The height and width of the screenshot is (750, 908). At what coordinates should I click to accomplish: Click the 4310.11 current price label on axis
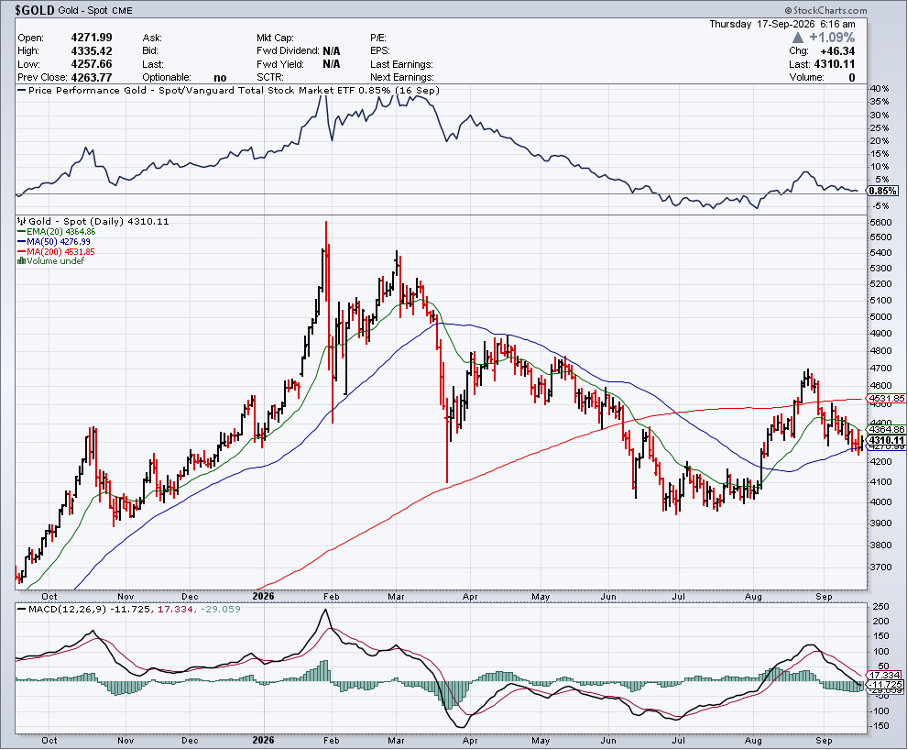click(x=885, y=441)
